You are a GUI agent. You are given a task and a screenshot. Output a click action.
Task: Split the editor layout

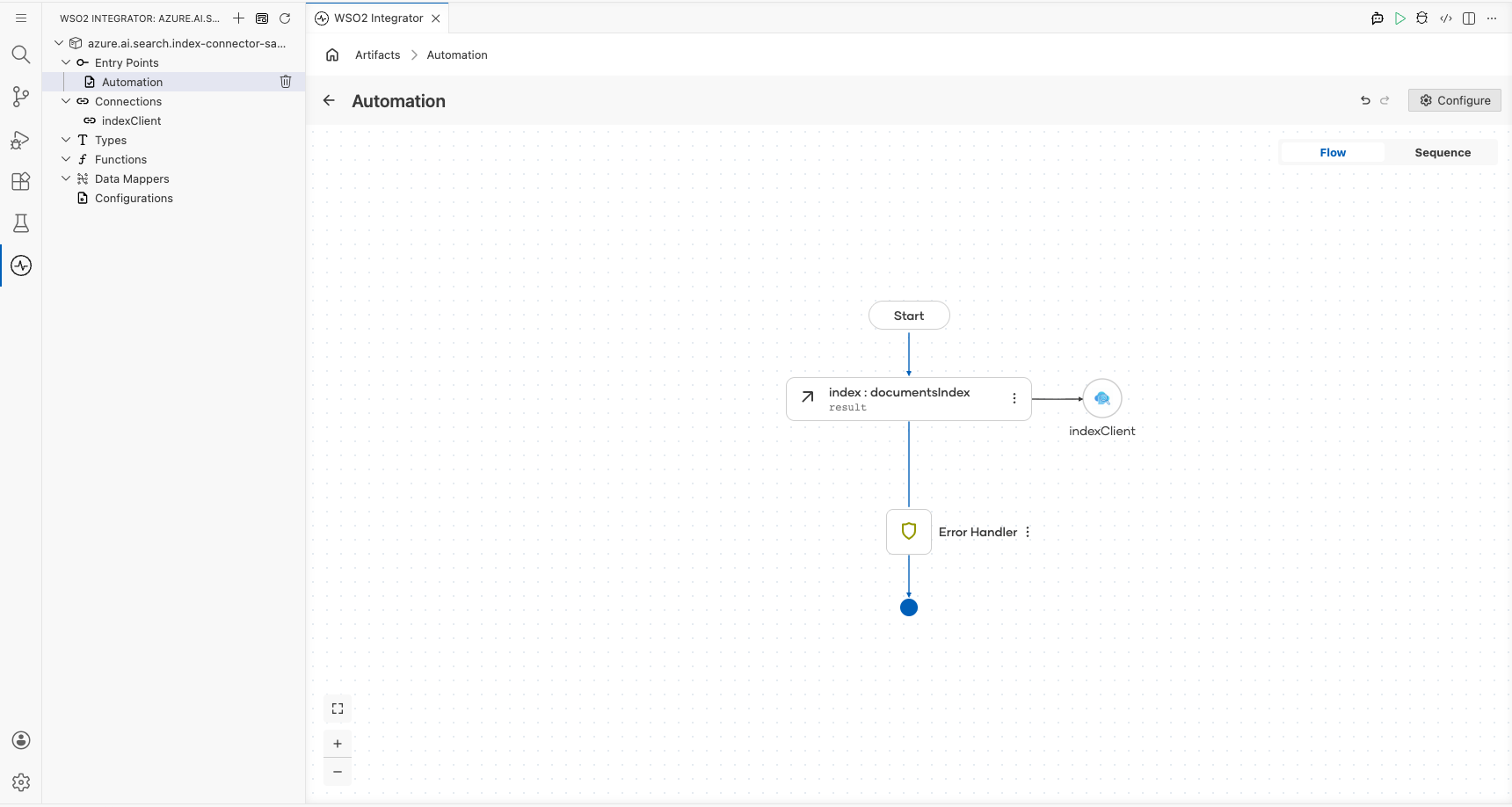pos(1469,18)
